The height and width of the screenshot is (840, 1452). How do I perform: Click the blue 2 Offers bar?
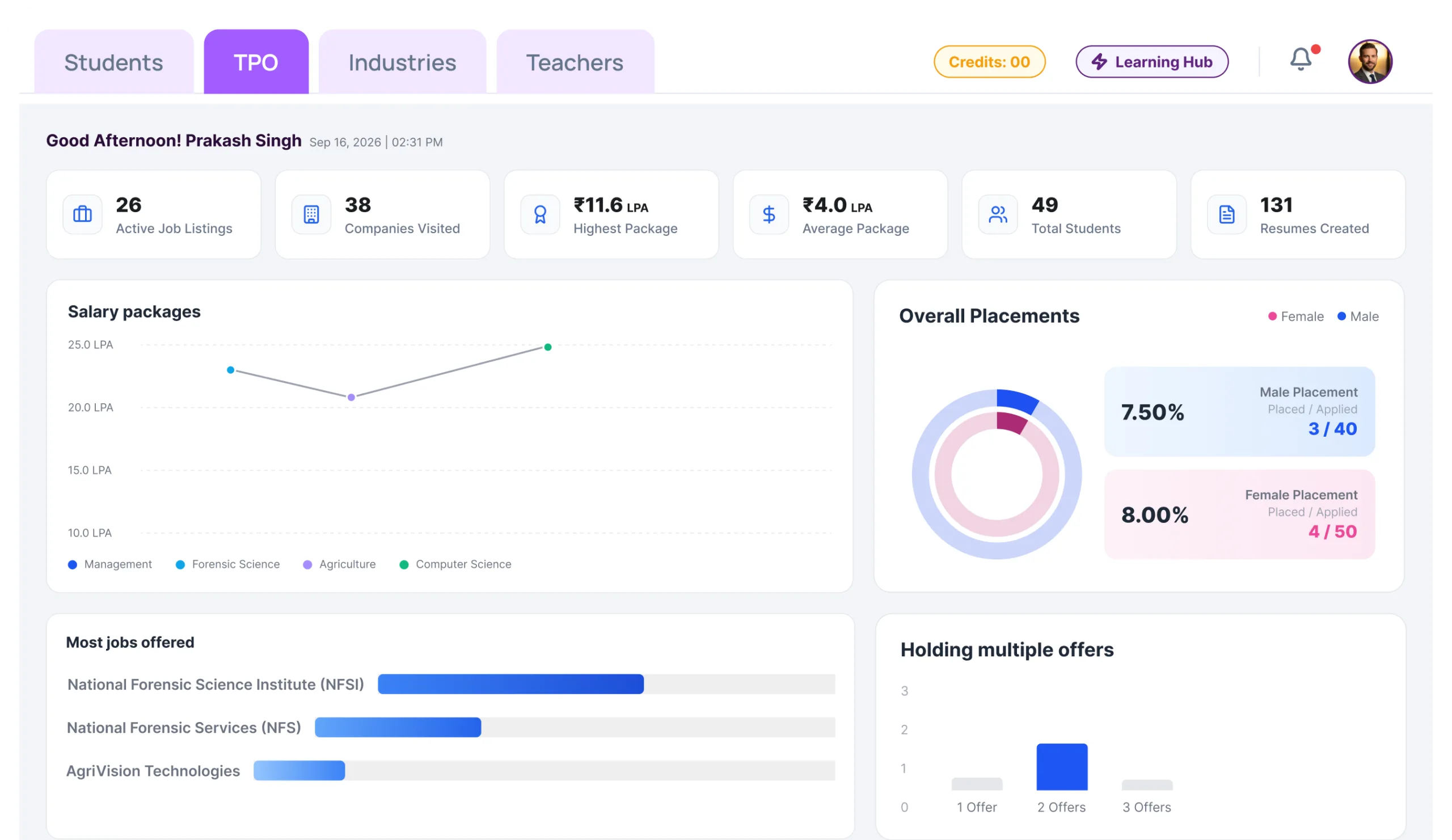[1061, 767]
